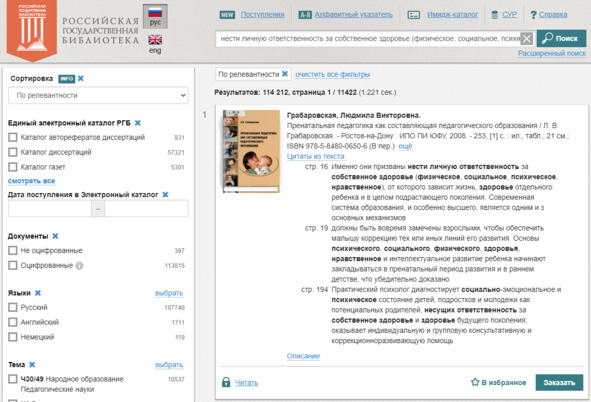Image resolution: width=591 pixels, height=402 pixels.
Task: Check Английский language box
Action: (x=13, y=322)
